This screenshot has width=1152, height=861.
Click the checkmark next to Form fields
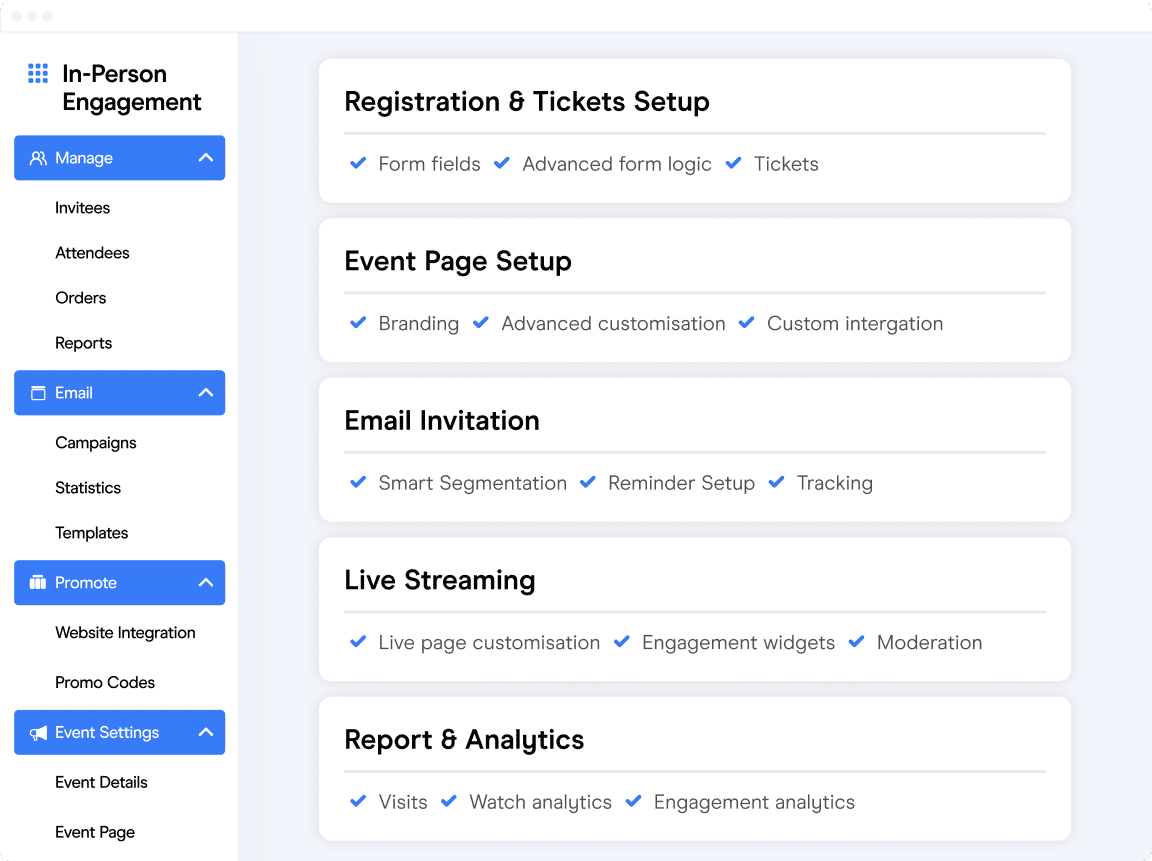click(358, 163)
